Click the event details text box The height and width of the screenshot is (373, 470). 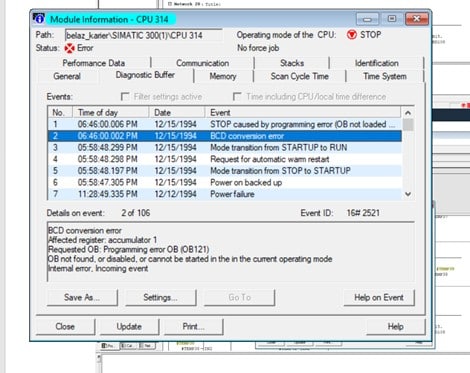231,252
